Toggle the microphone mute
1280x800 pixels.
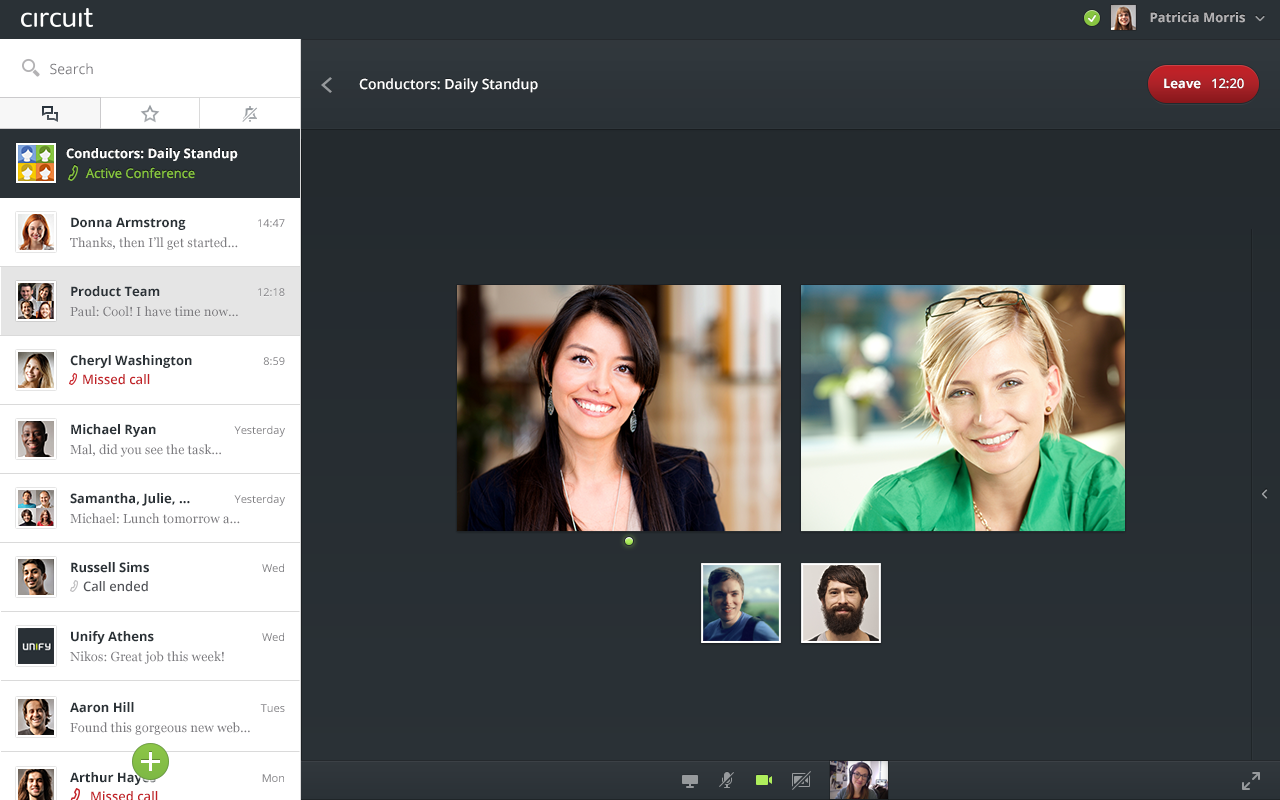point(726,780)
